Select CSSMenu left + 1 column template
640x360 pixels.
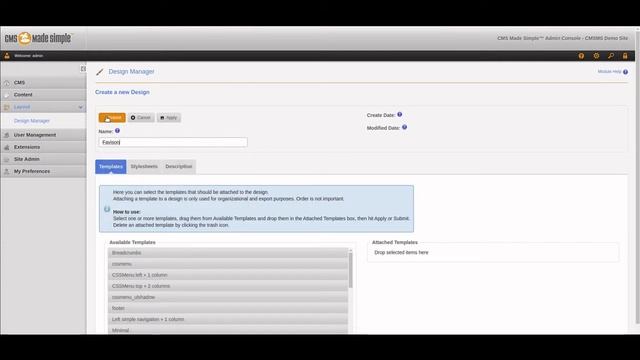click(x=228, y=275)
